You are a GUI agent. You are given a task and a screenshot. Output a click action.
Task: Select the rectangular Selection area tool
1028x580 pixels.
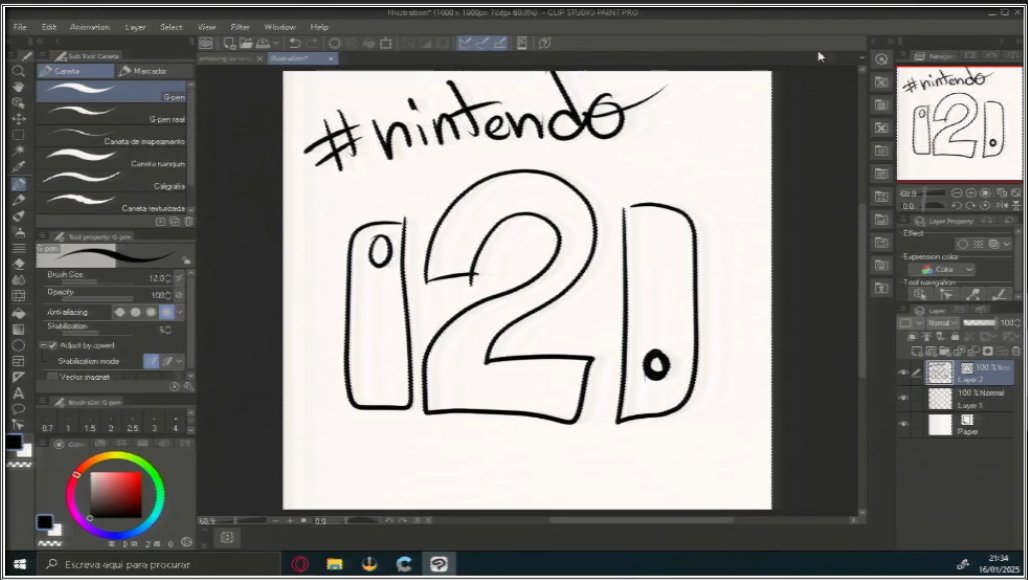coord(18,135)
